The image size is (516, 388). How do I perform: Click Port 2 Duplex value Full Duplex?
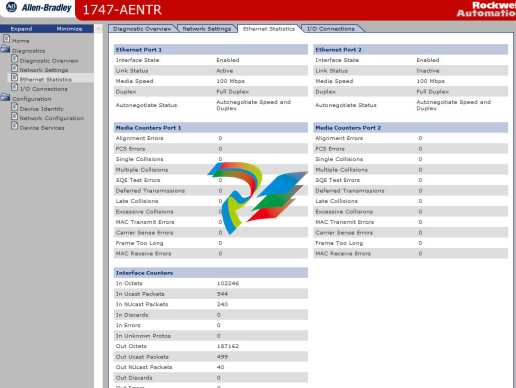point(432,92)
